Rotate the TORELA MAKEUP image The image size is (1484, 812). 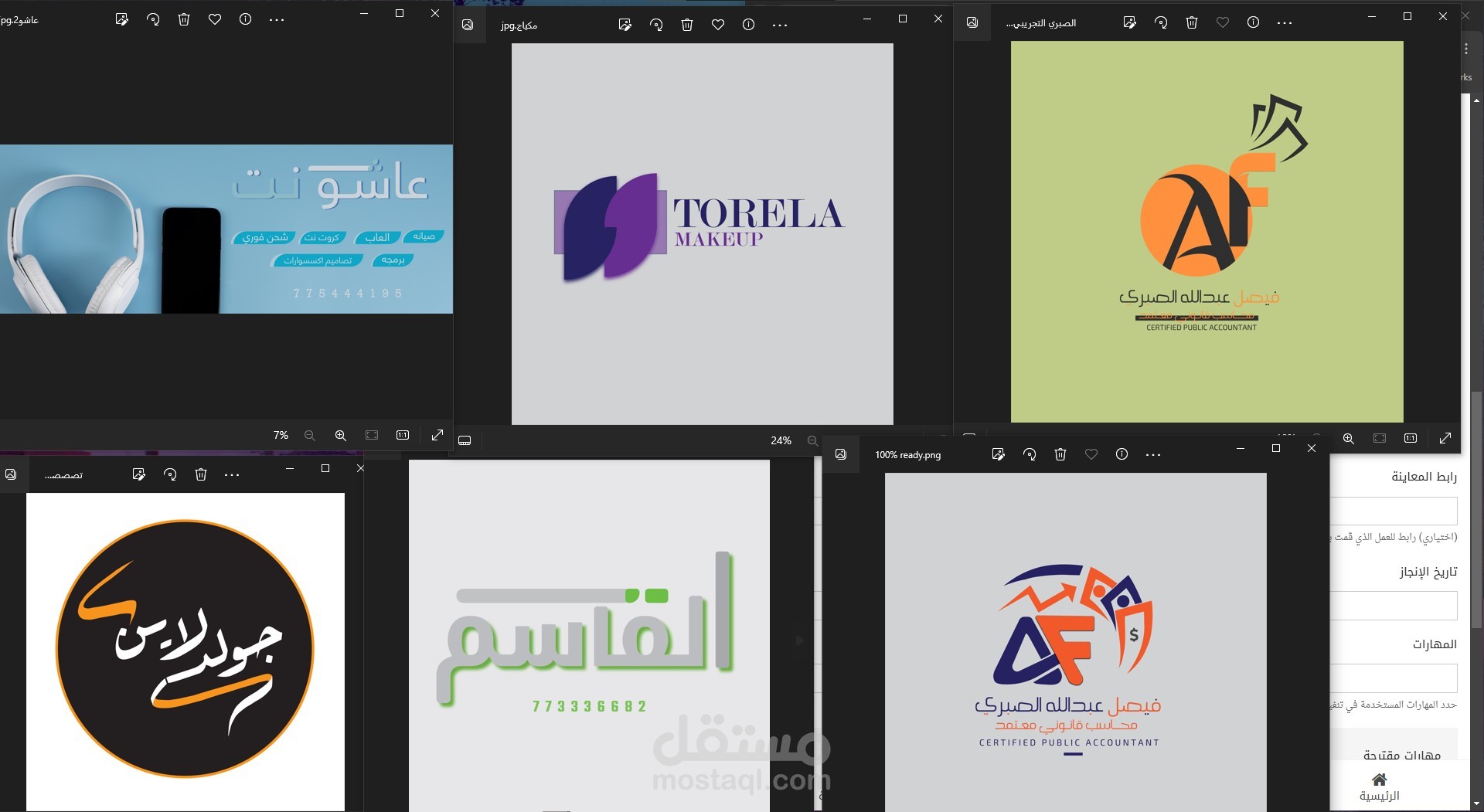point(656,25)
